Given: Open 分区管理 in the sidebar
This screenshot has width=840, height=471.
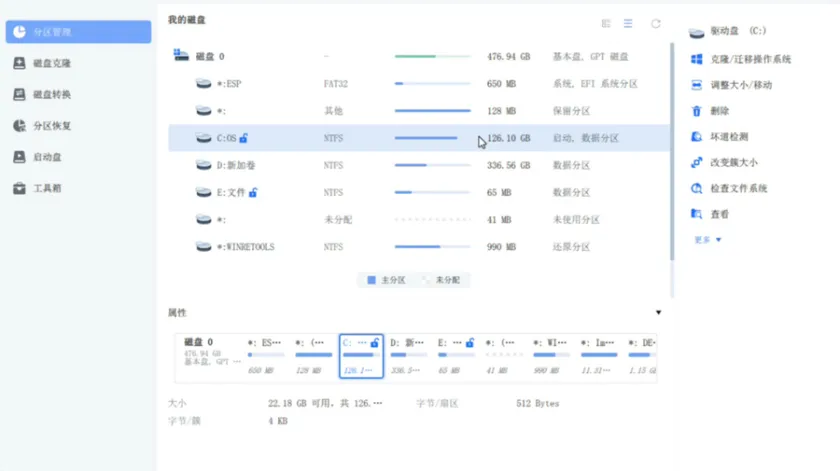Looking at the screenshot, I should [x=78, y=32].
